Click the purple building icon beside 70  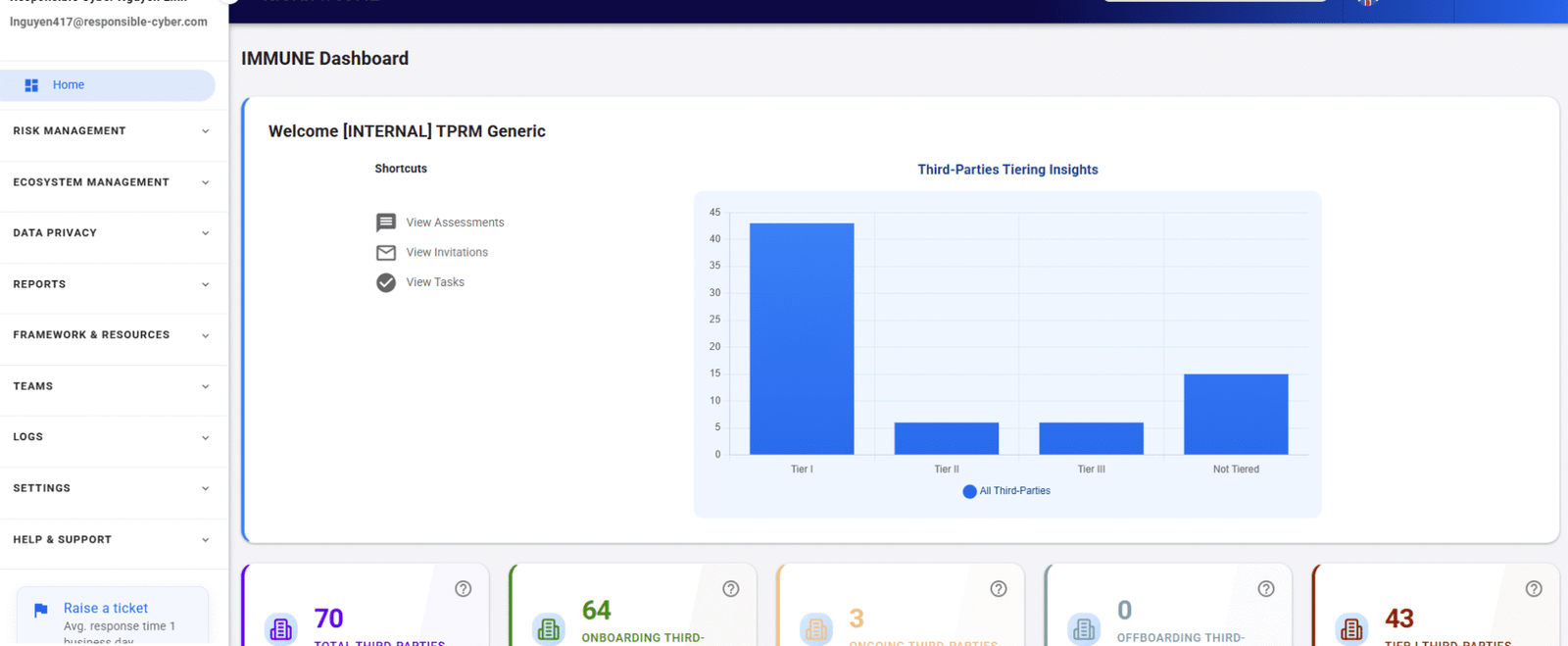tap(281, 628)
